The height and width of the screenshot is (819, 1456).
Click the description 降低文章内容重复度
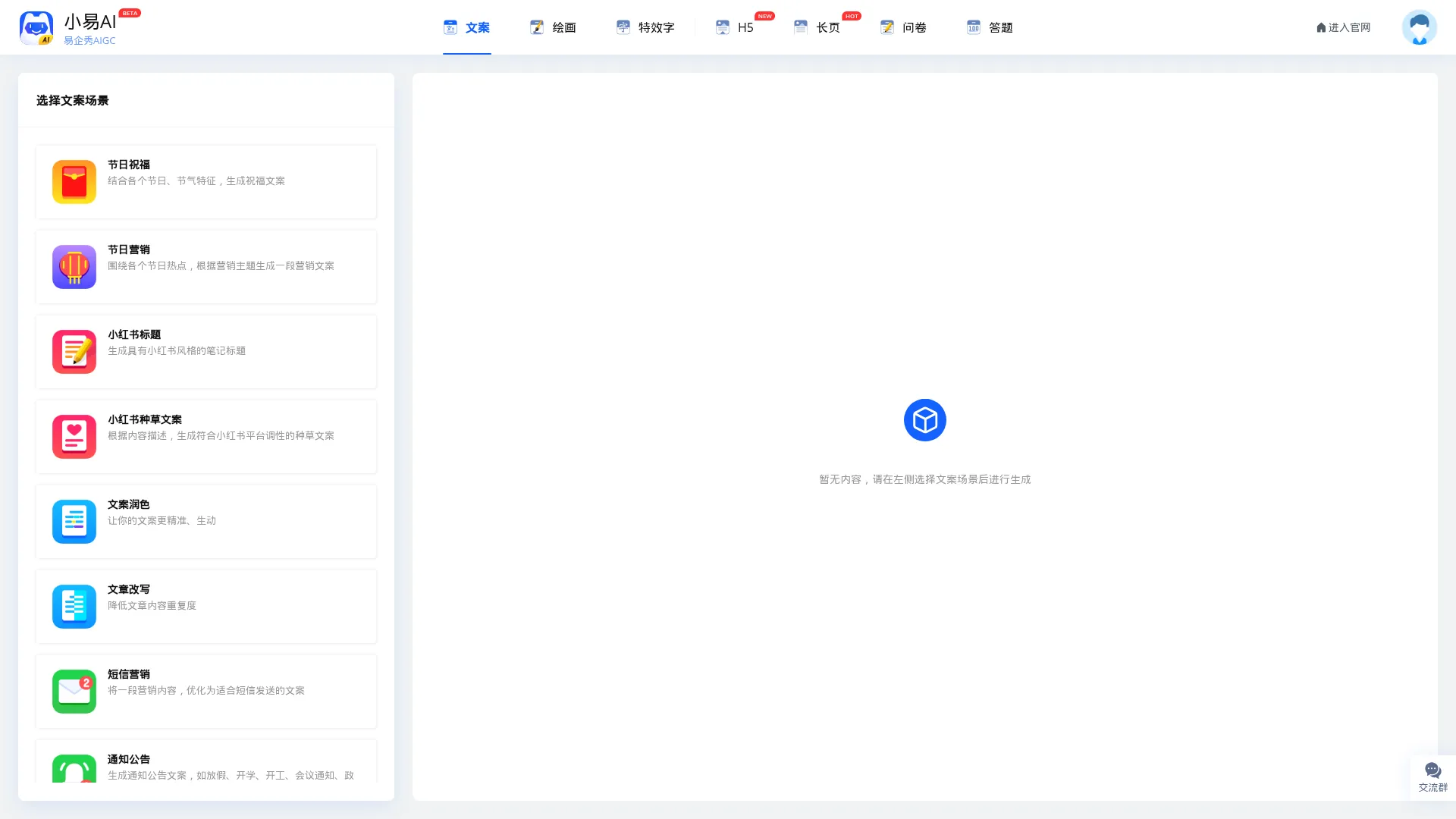click(x=152, y=606)
